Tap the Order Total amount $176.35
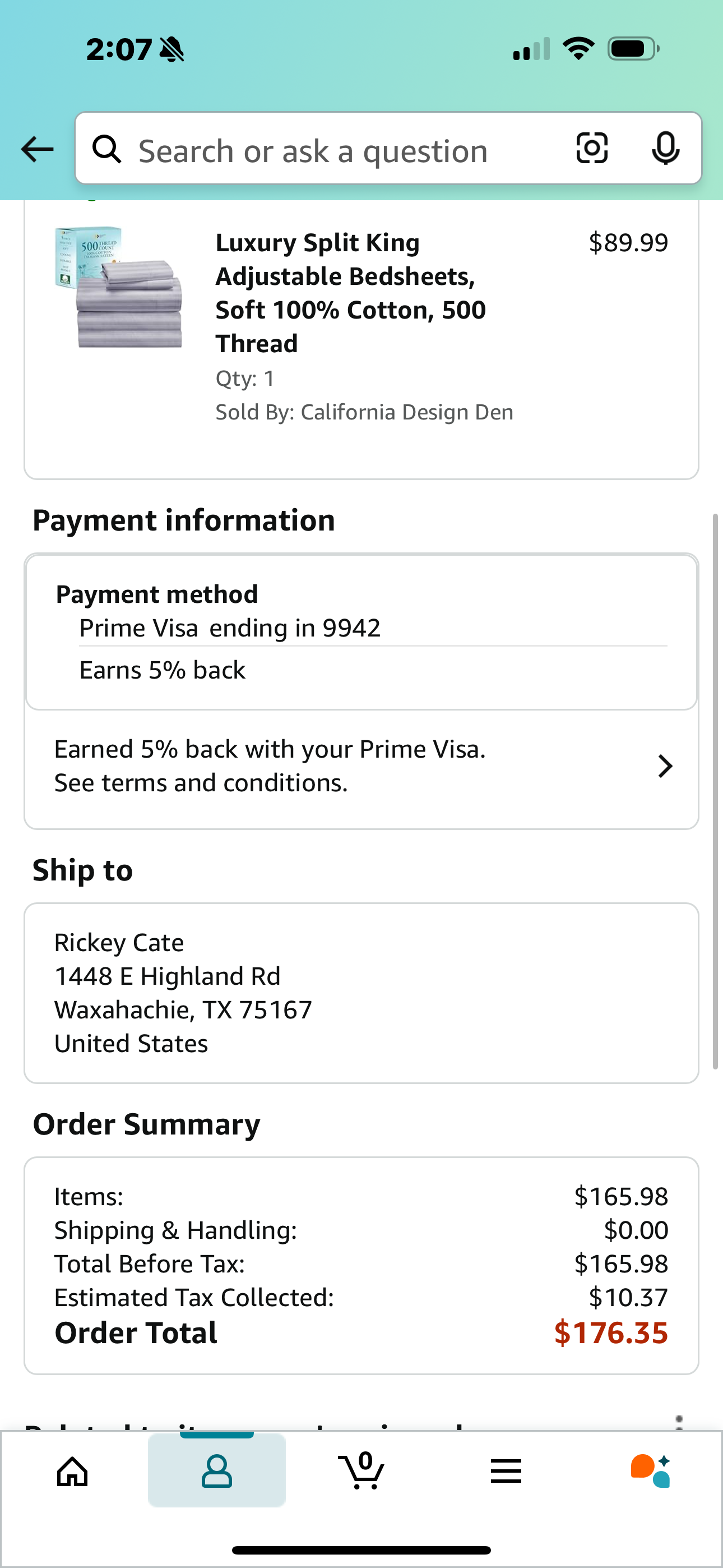723x1568 pixels. tap(611, 1333)
